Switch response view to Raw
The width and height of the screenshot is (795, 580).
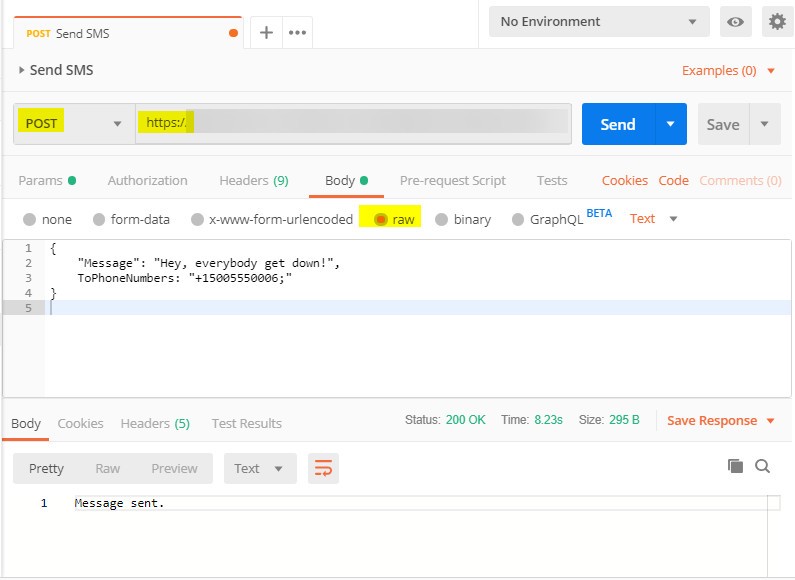(107, 468)
